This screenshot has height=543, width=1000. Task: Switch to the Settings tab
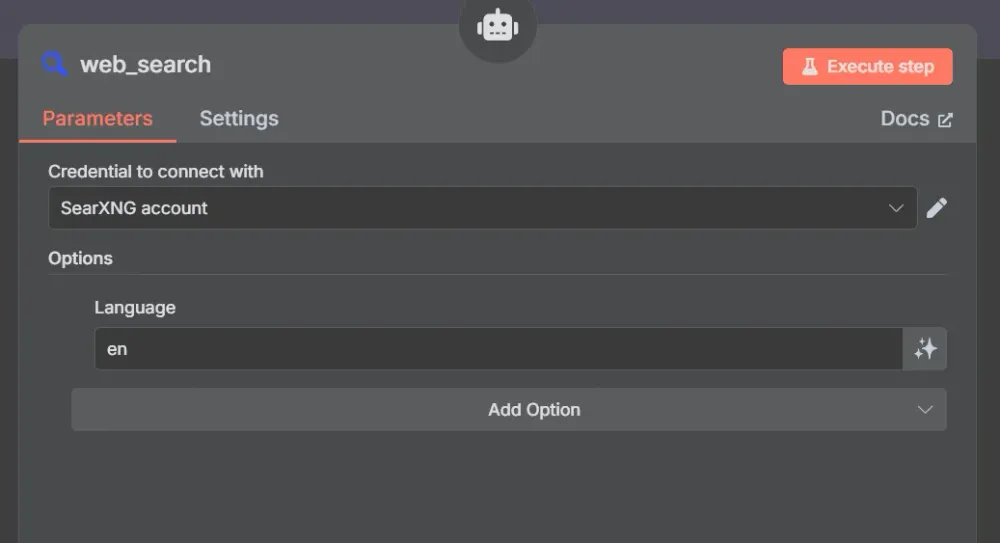pos(239,119)
